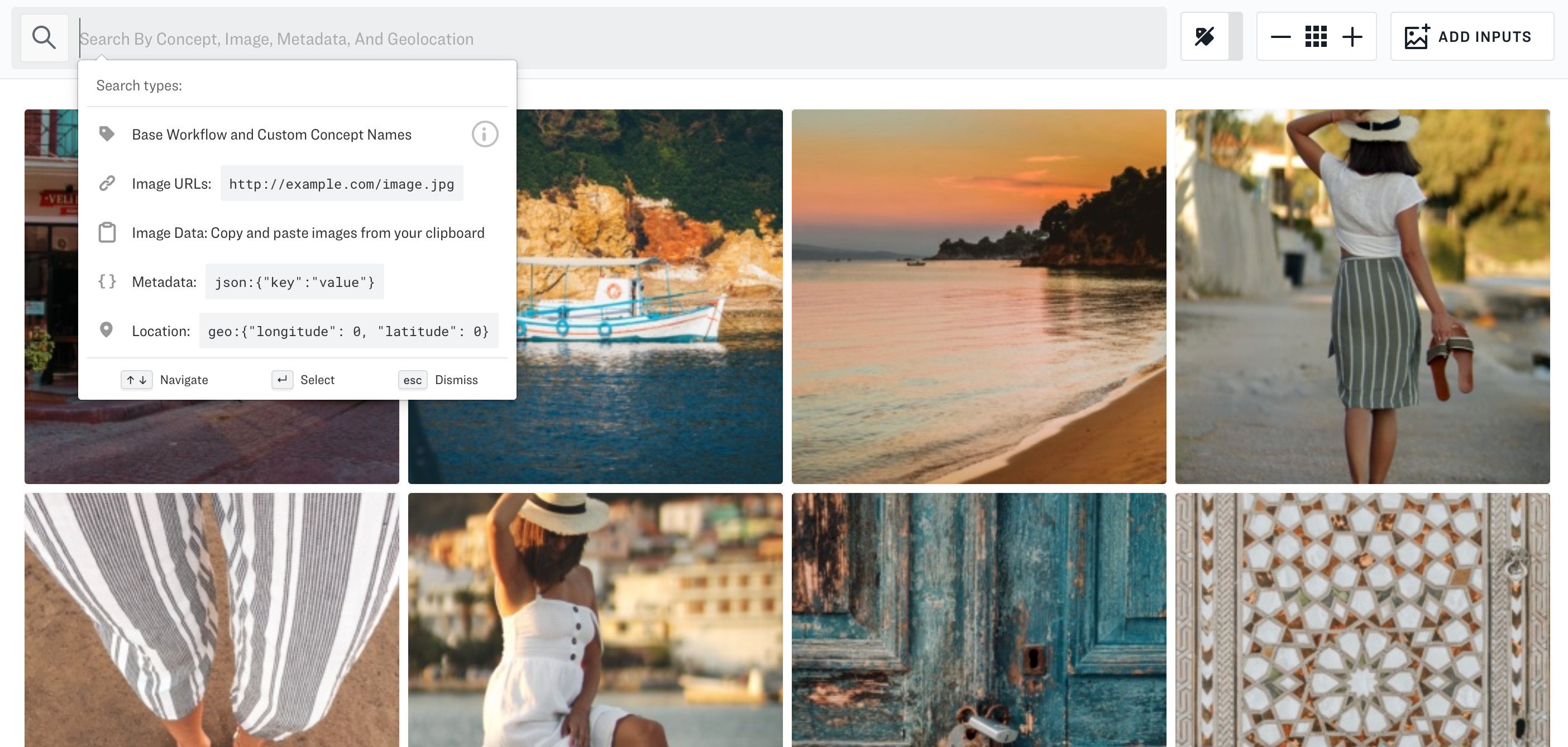This screenshot has height=747, width=1568.
Task: Increase grid size with the plus icon
Action: tap(1352, 37)
